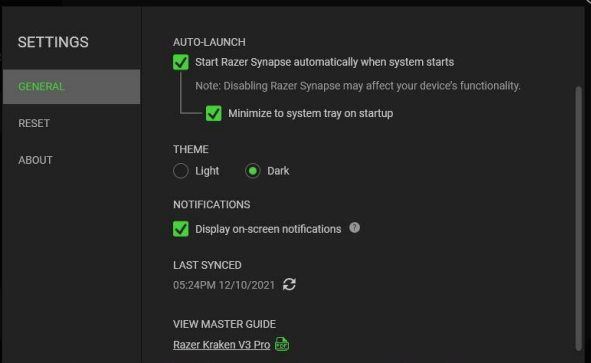Screen dimensions: 591x363
Task: Click the NOTIFICATIONS section heading
Action: [x=211, y=204]
